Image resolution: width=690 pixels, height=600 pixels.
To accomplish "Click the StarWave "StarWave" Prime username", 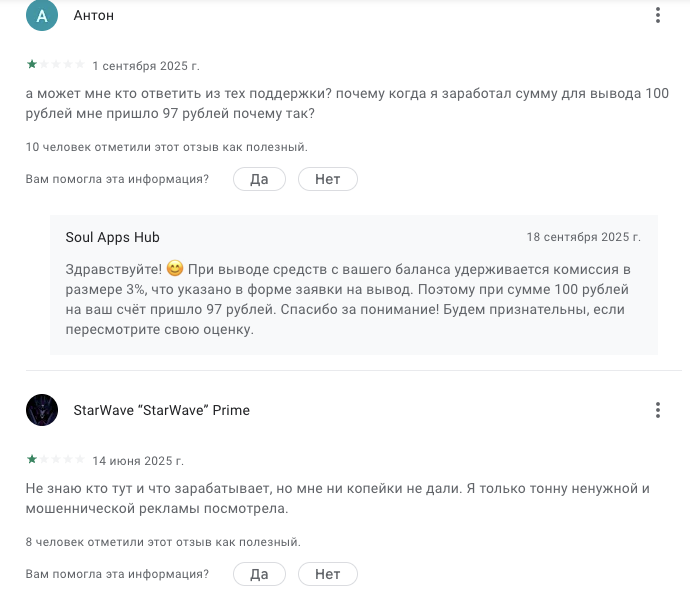I will point(162,410).
